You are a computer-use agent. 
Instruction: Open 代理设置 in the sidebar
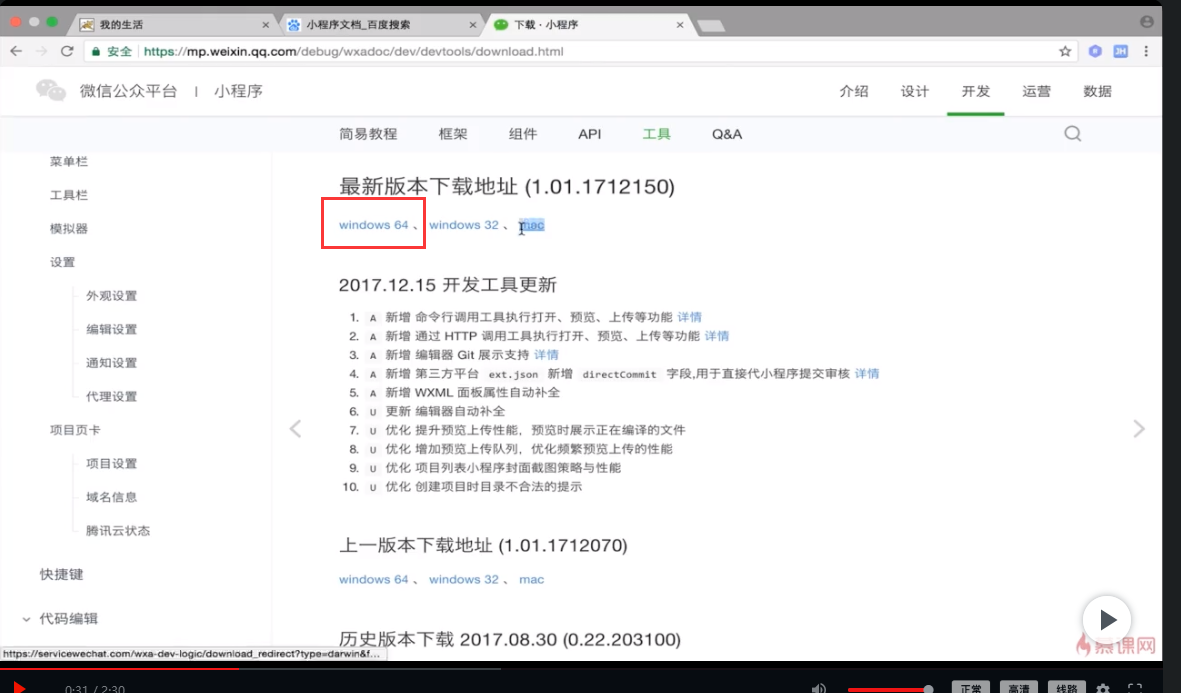click(x=111, y=396)
